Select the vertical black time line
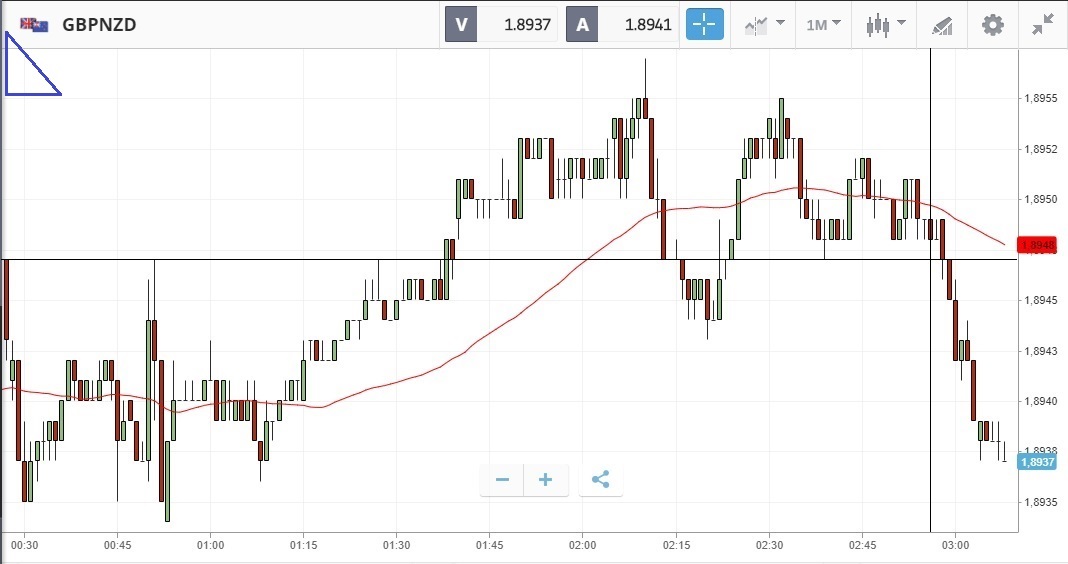This screenshot has height=564, width=1068. click(x=930, y=400)
